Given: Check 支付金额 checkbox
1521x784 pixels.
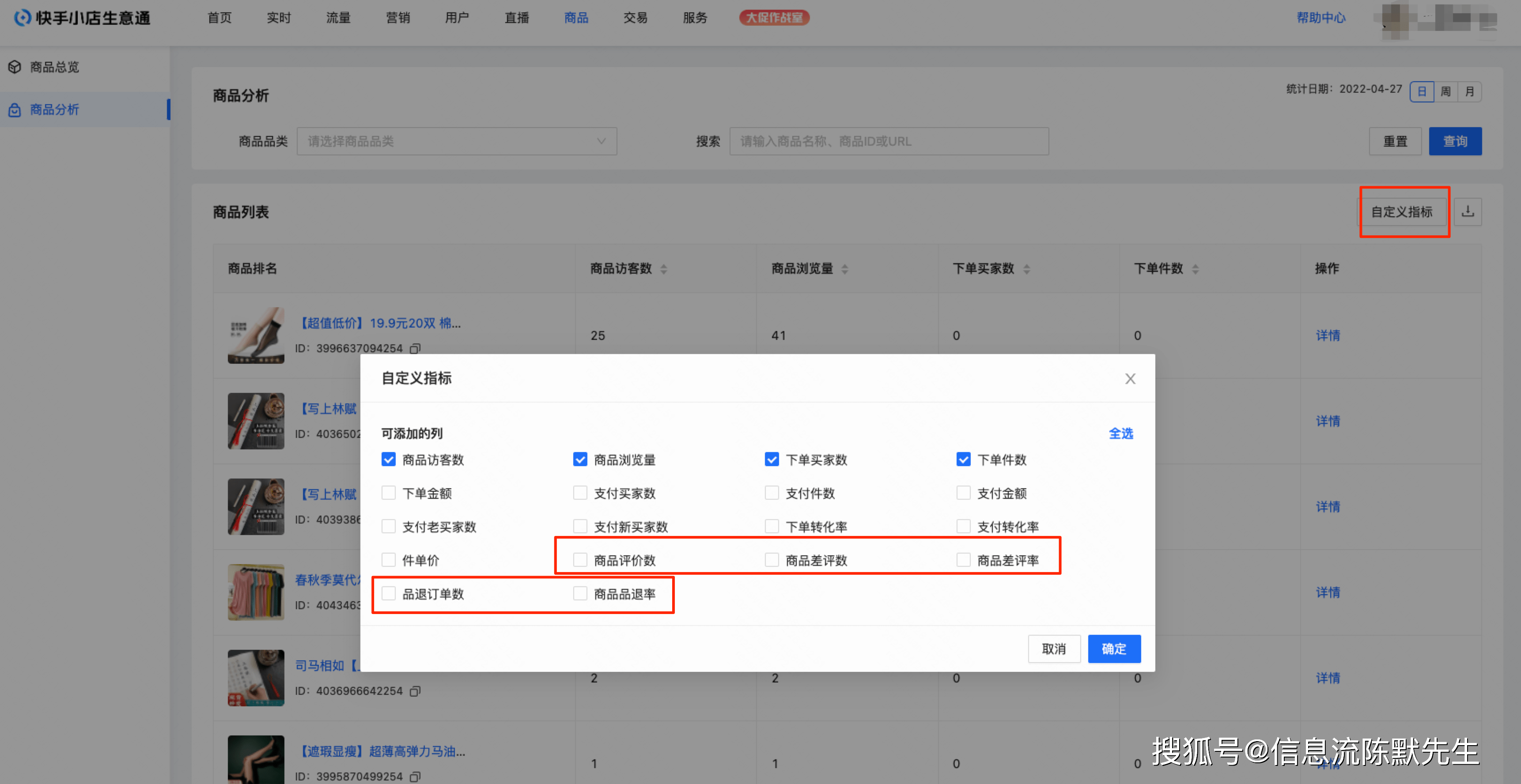Looking at the screenshot, I should click(964, 493).
